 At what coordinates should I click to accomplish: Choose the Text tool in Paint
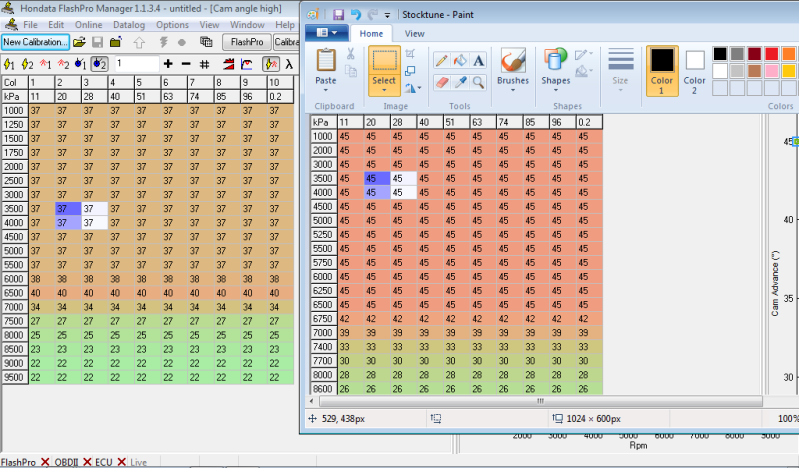pyautogui.click(x=479, y=60)
